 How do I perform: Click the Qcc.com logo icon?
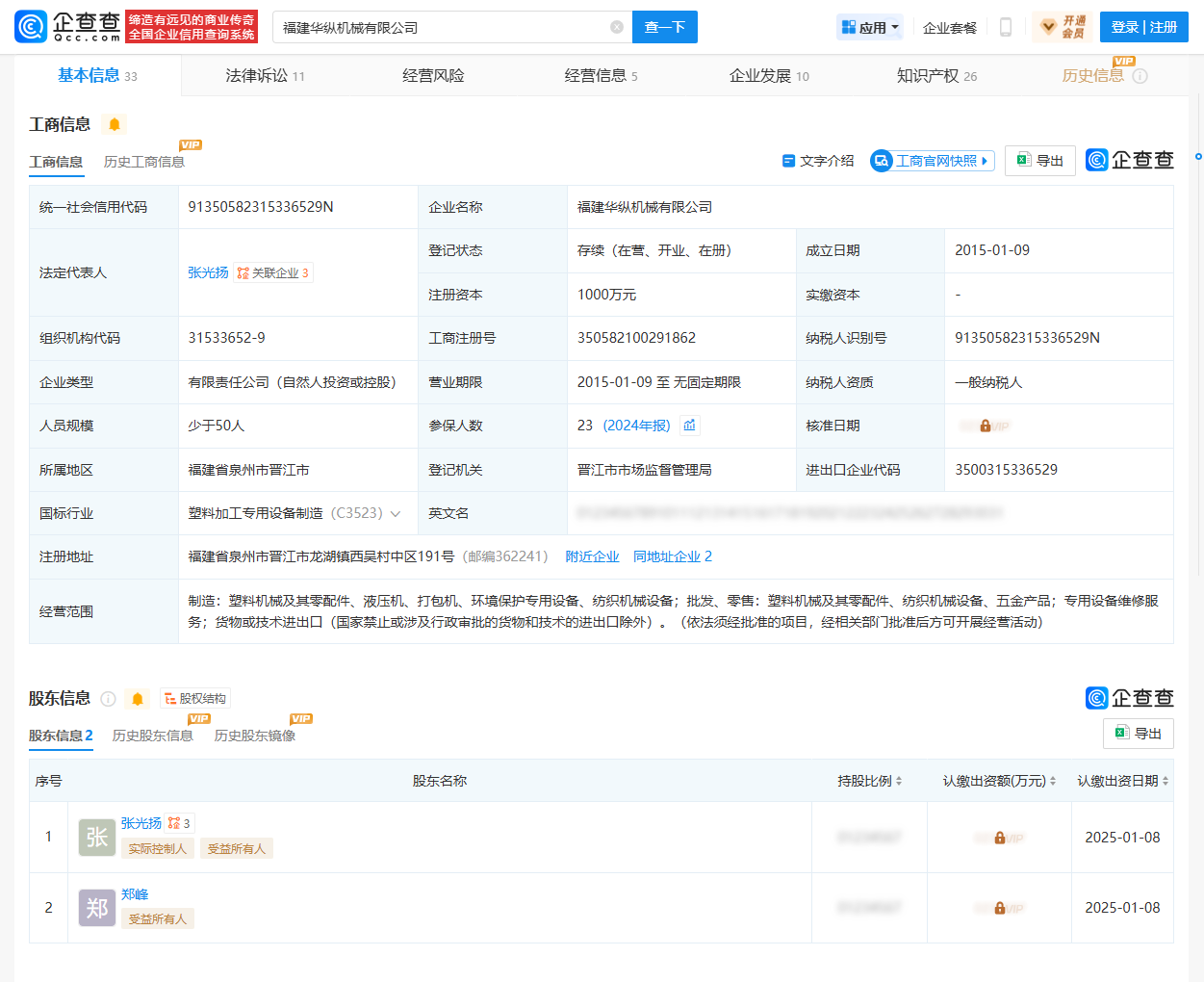click(31, 27)
